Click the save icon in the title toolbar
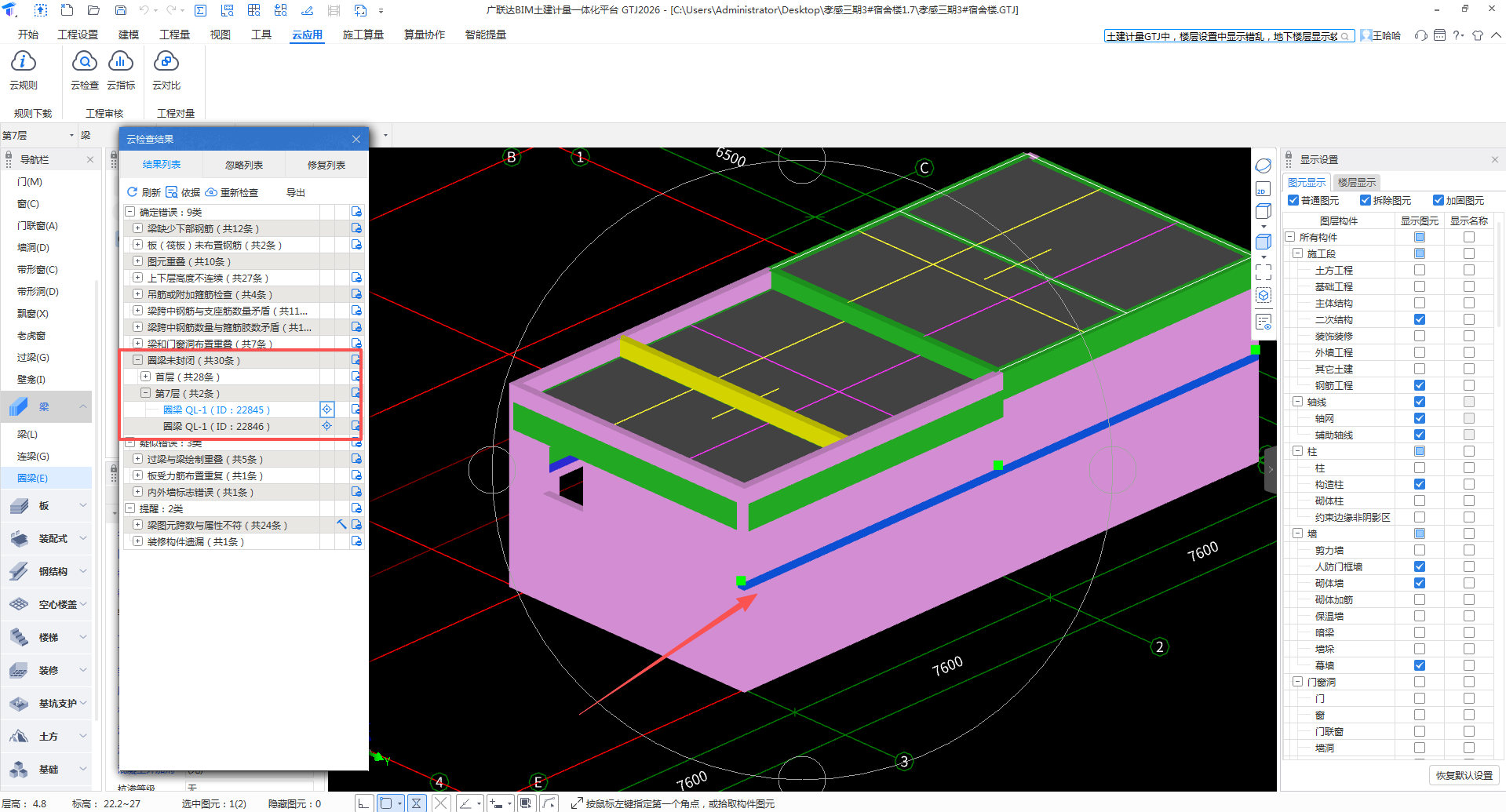Screen dimensions: 1506x812 [121, 10]
